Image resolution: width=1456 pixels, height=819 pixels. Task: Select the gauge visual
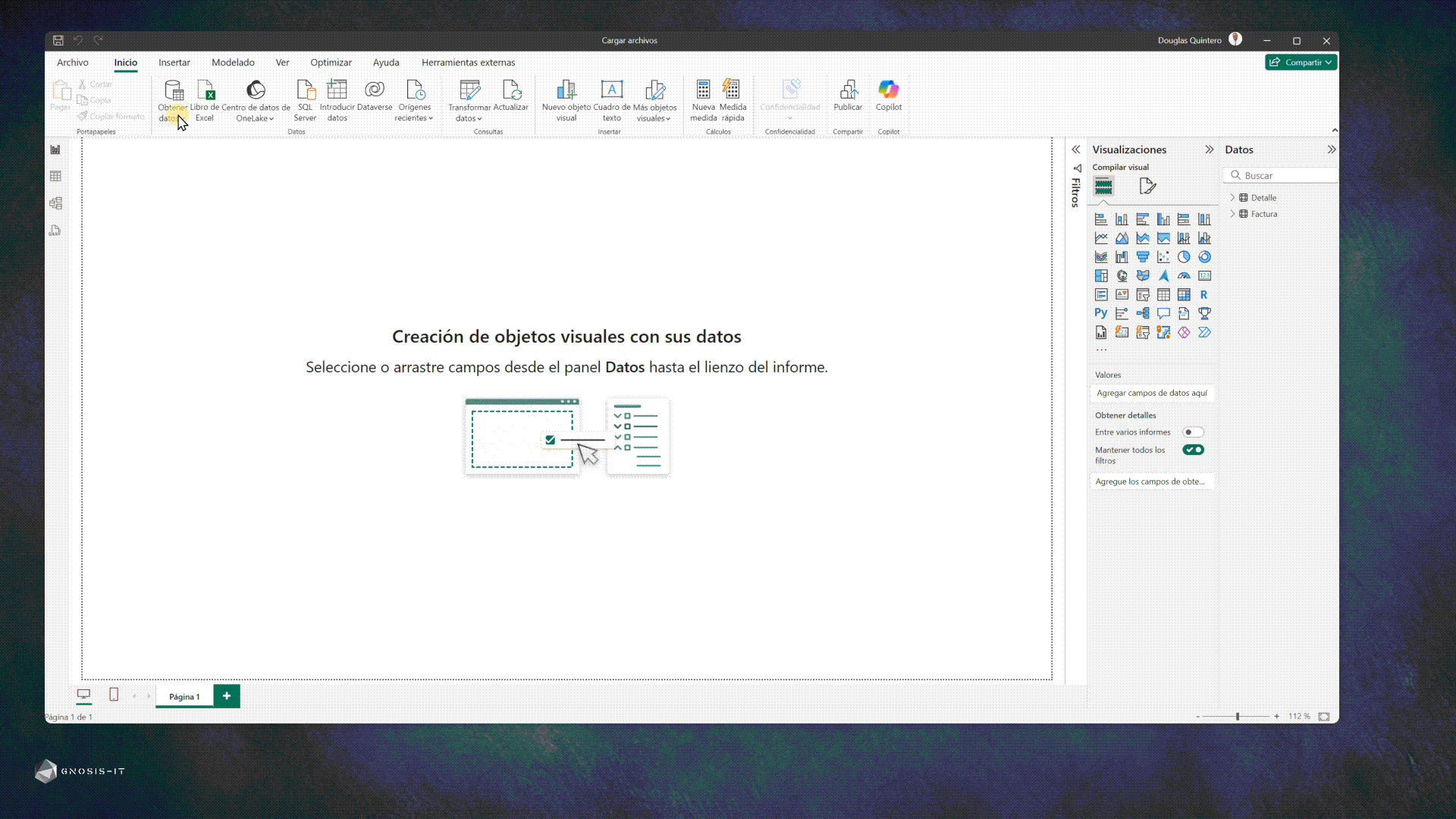pyautogui.click(x=1184, y=276)
